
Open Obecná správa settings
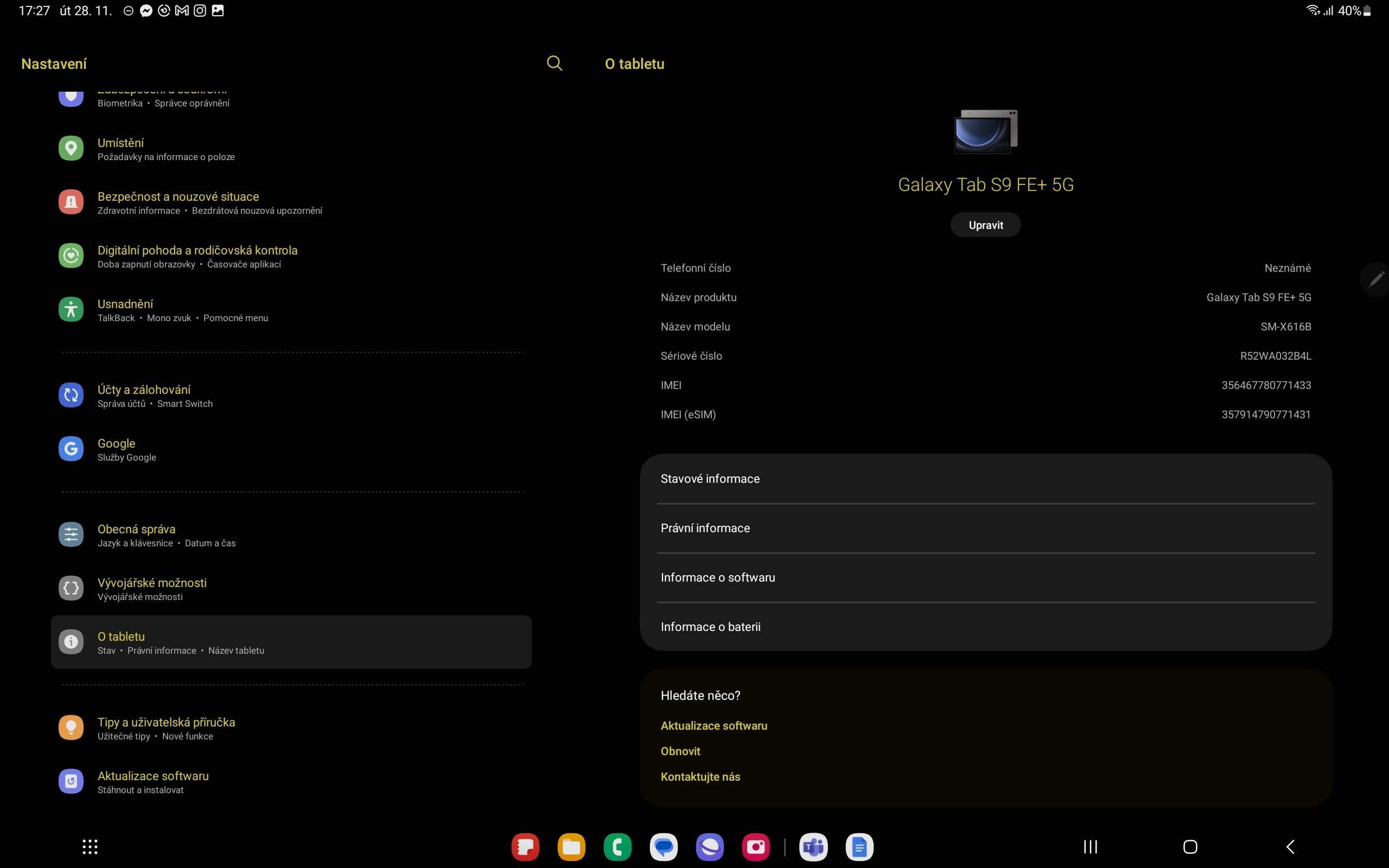tap(291, 535)
